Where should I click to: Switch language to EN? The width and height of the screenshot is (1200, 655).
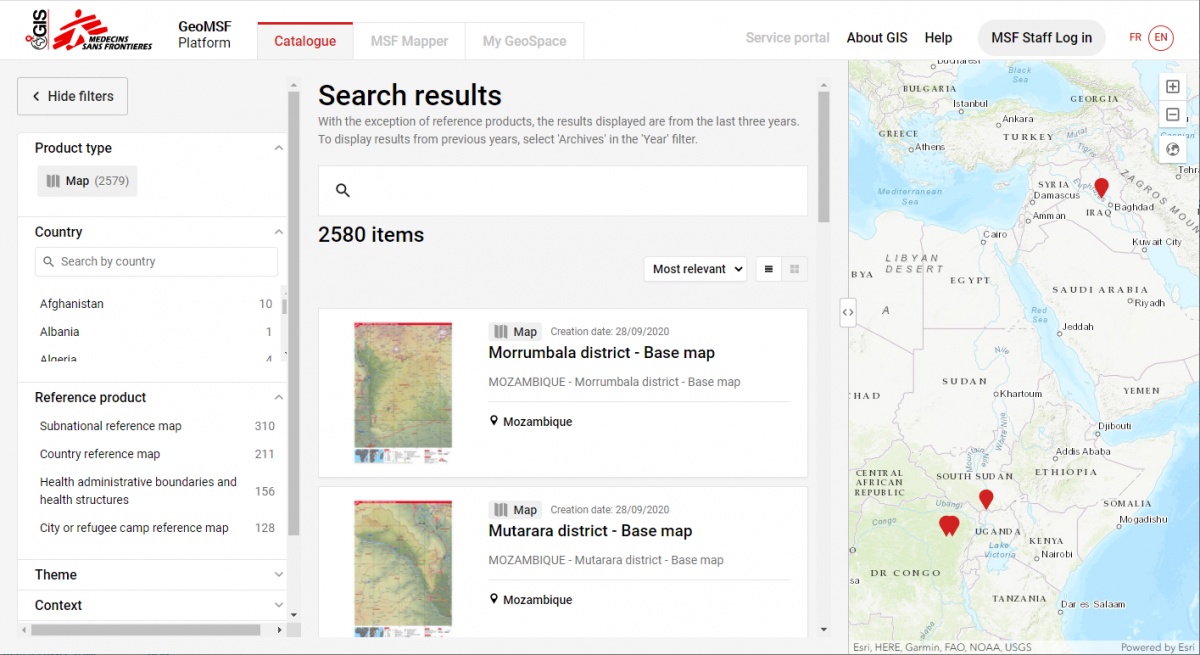click(1161, 37)
